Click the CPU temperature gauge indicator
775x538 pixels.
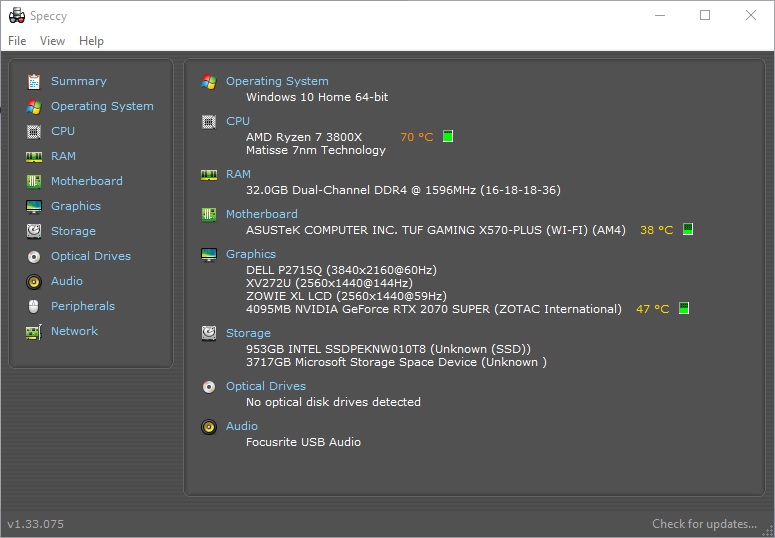(448, 136)
